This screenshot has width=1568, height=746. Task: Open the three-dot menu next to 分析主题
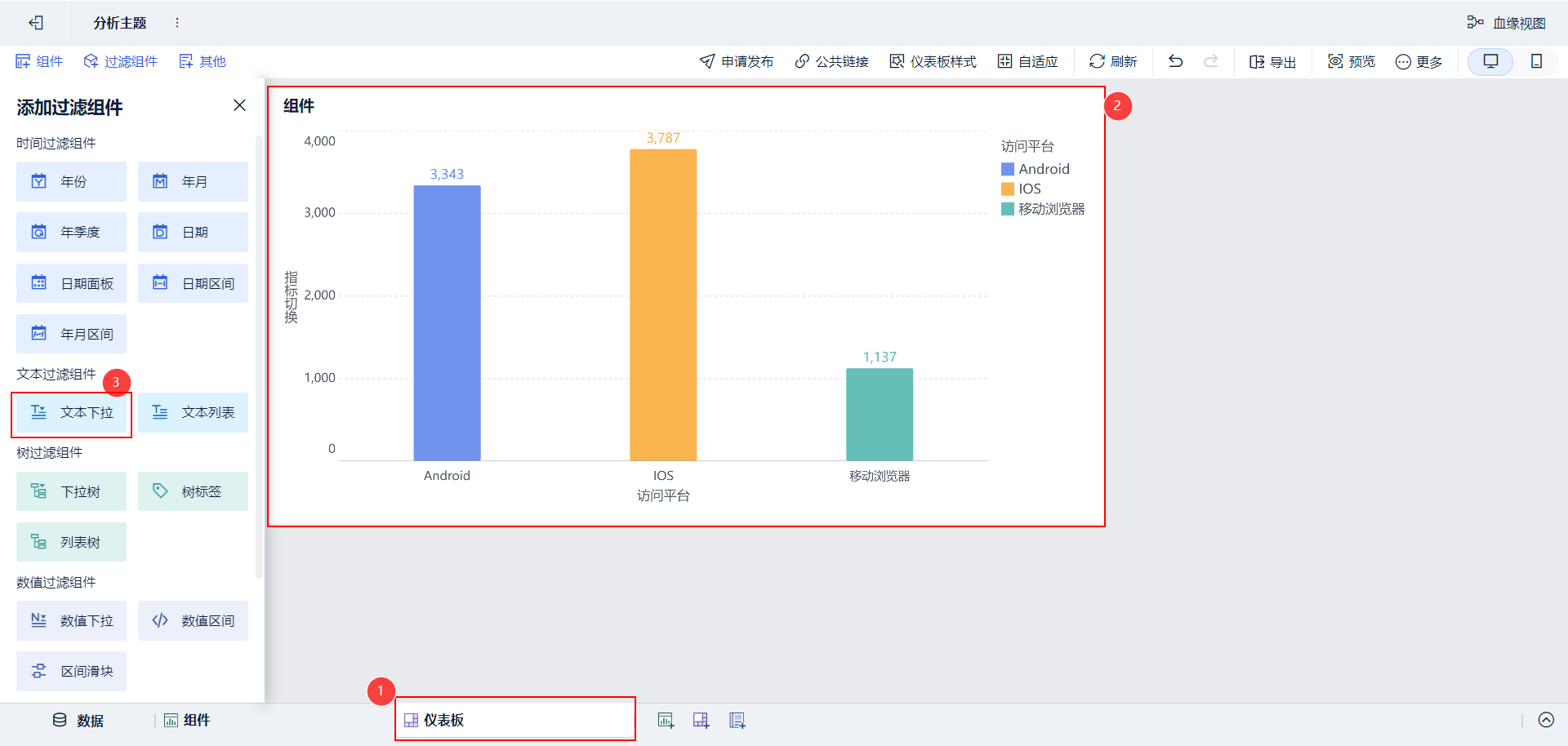177,23
